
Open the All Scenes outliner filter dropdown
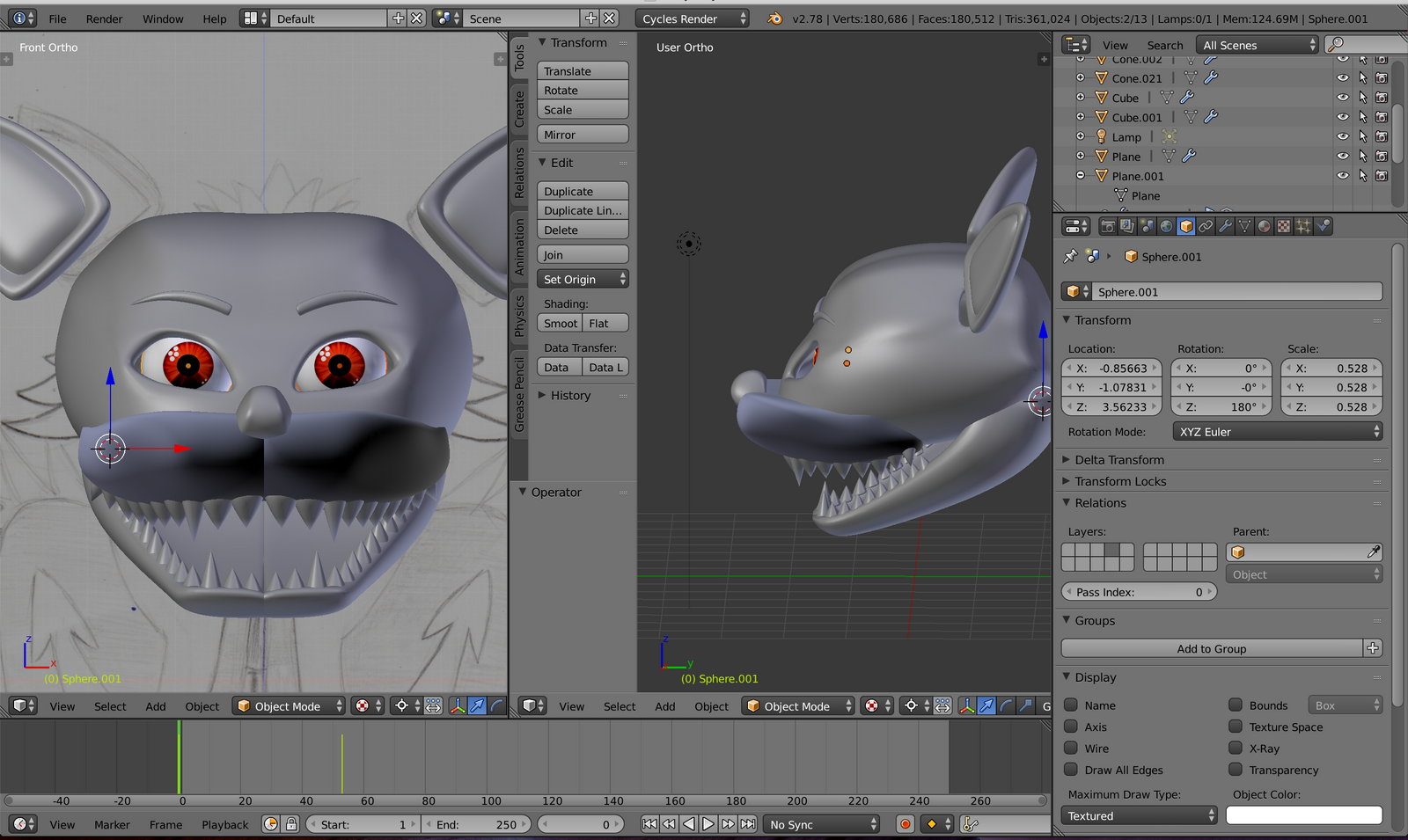pos(1257,44)
